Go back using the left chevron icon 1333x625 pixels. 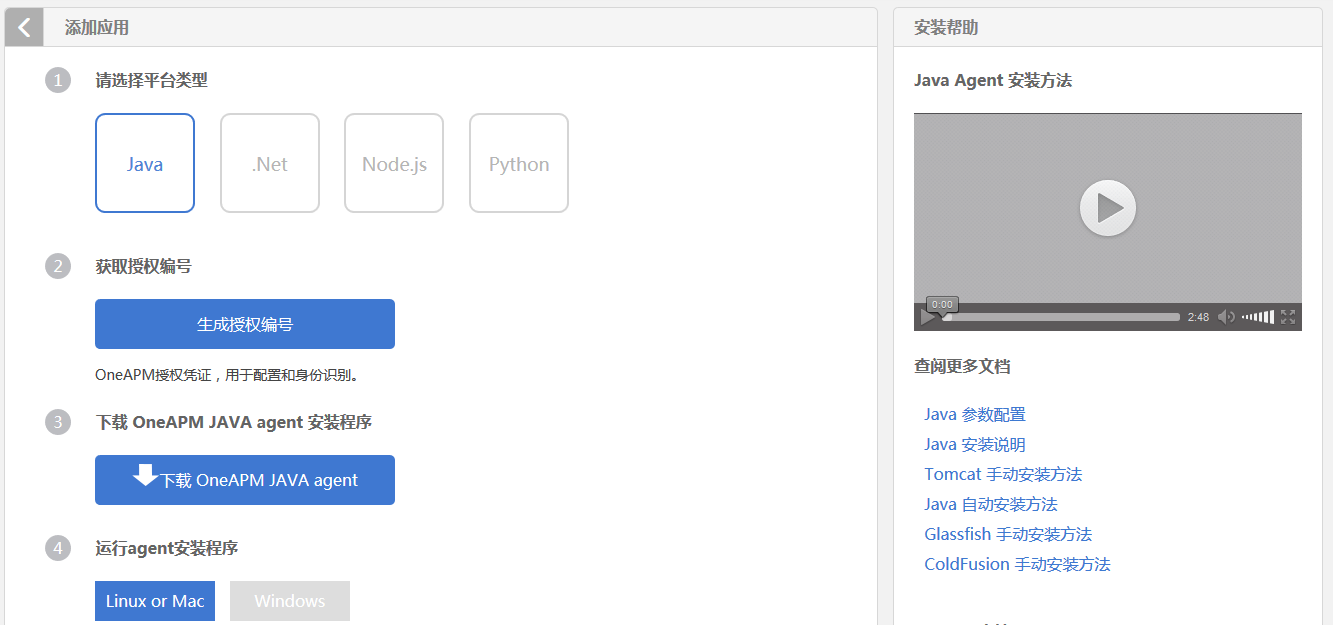24,27
